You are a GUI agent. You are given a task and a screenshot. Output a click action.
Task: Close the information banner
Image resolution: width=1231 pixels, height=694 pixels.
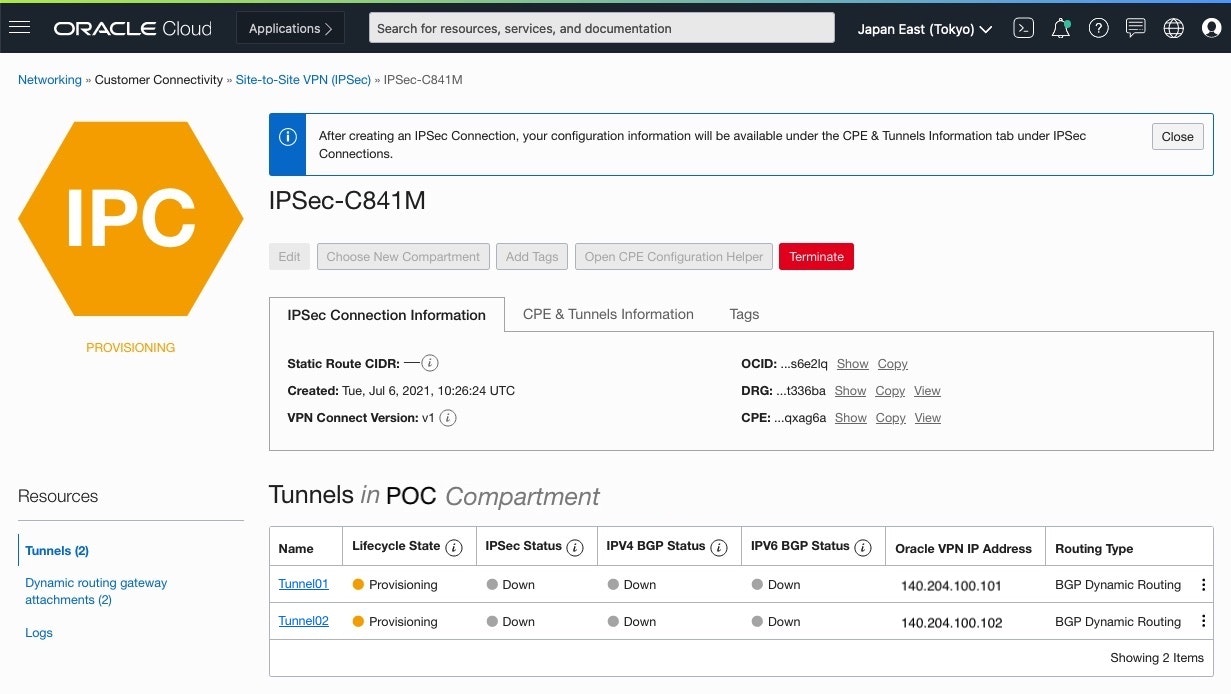1177,137
